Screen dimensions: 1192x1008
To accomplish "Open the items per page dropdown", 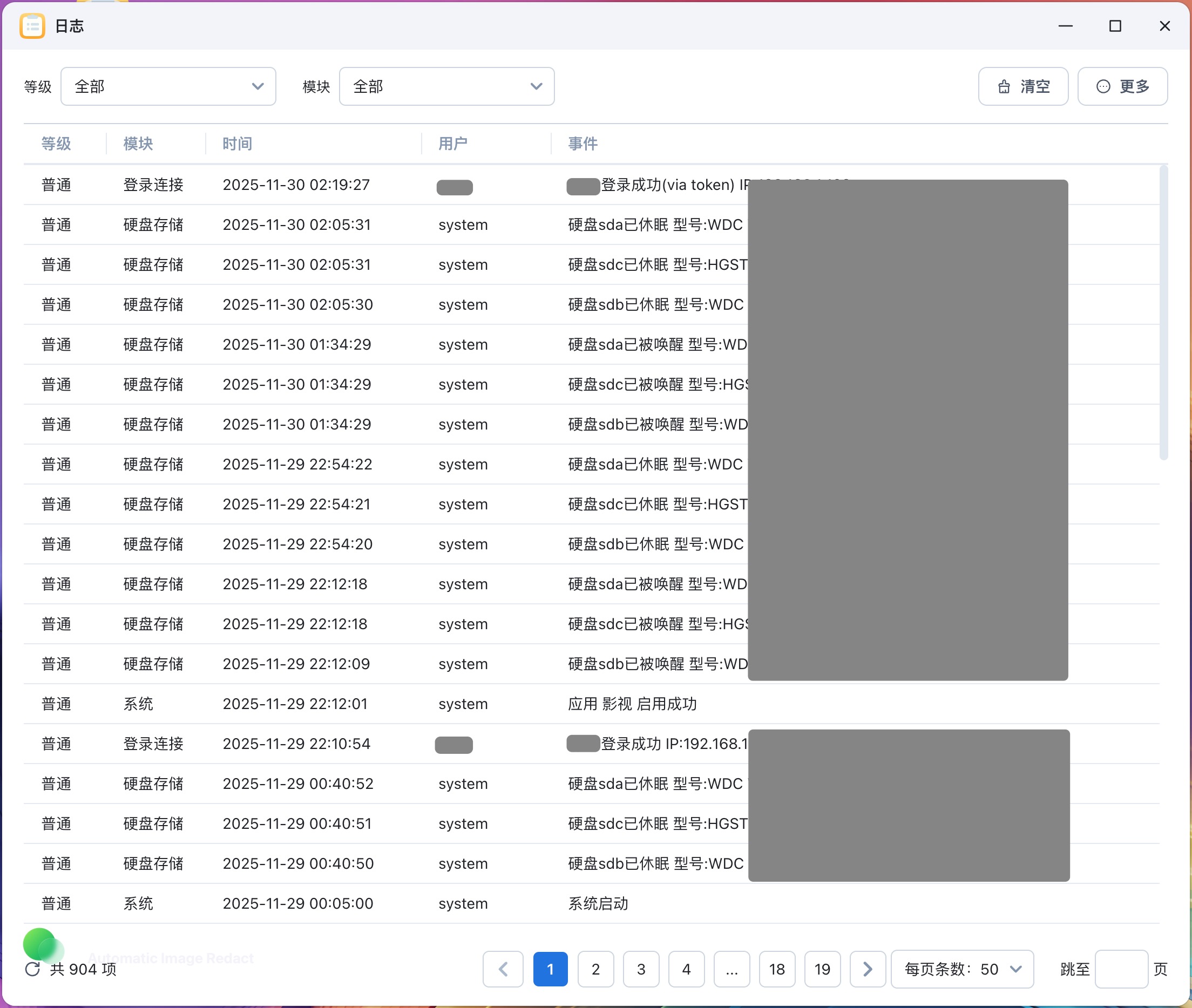I will pyautogui.click(x=962, y=969).
